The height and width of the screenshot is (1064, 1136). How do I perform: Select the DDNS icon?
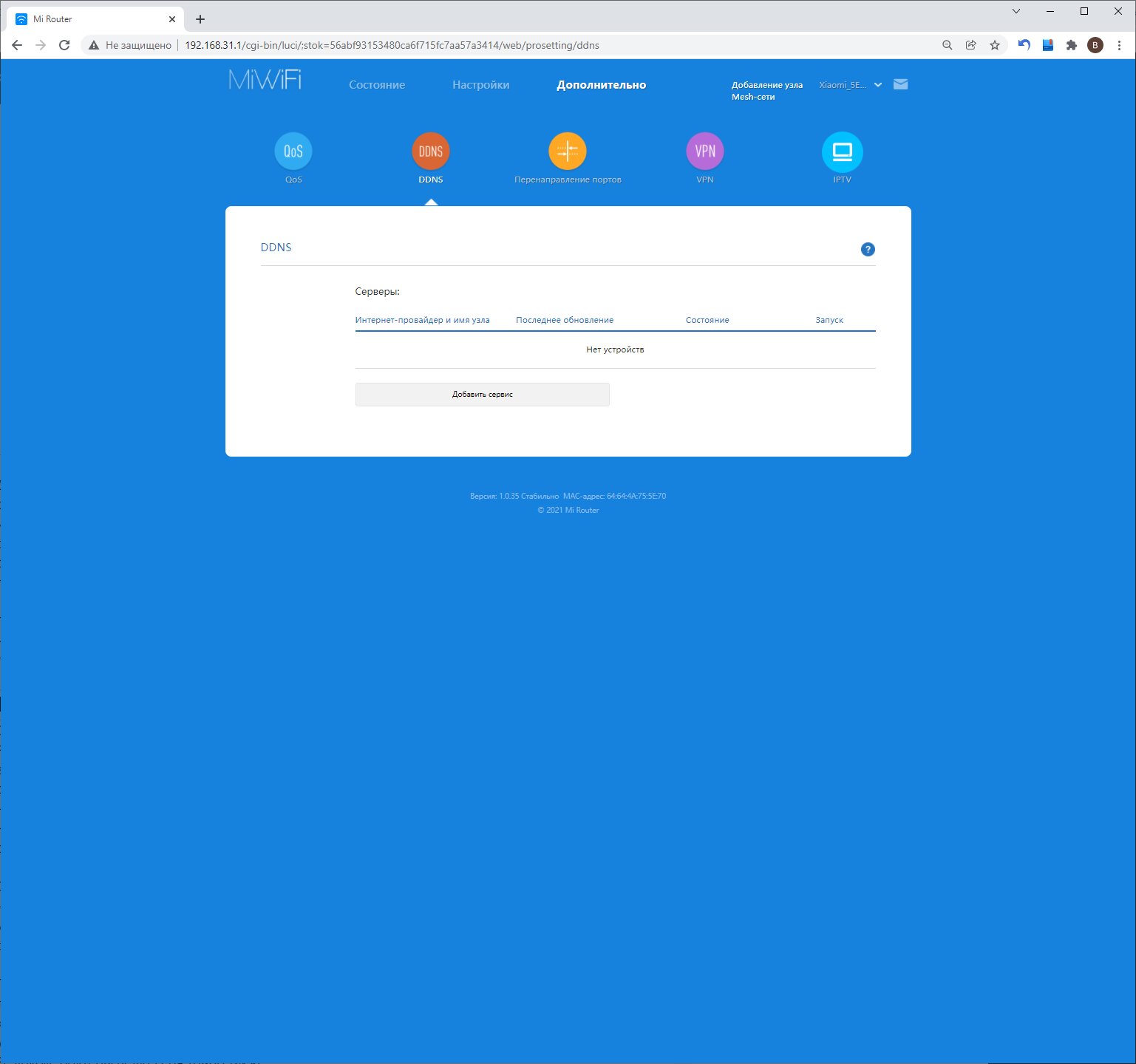click(x=431, y=151)
